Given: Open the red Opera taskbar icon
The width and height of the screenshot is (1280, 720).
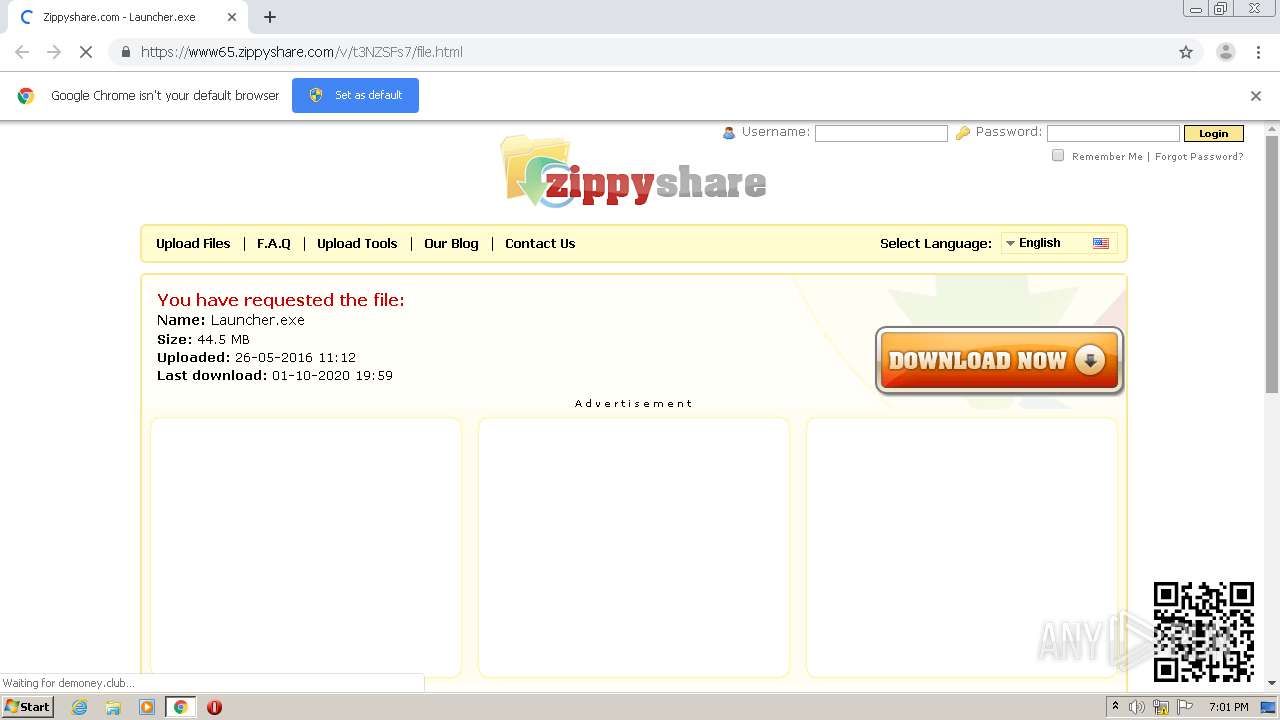Looking at the screenshot, I should (214, 707).
